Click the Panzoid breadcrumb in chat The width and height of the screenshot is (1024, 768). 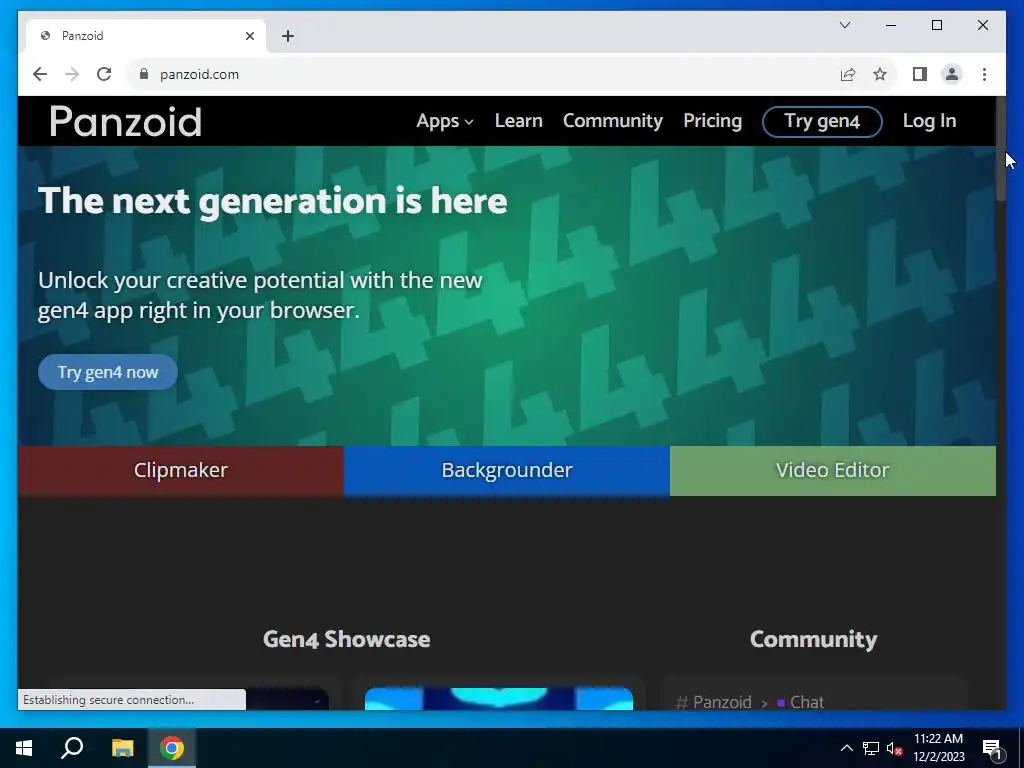pos(722,702)
